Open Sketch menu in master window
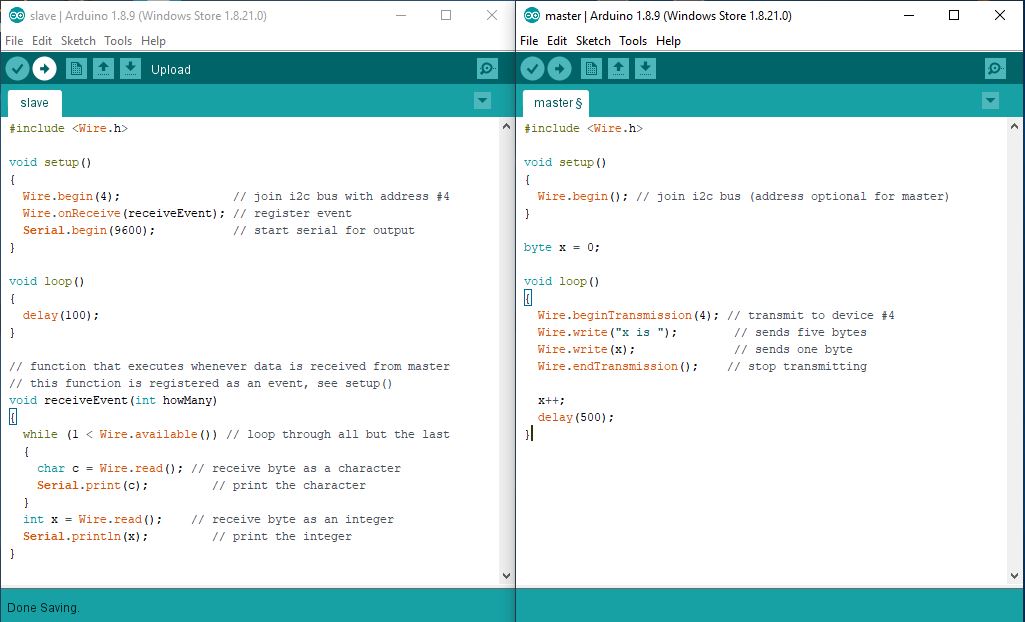The width and height of the screenshot is (1025, 622). click(x=594, y=41)
